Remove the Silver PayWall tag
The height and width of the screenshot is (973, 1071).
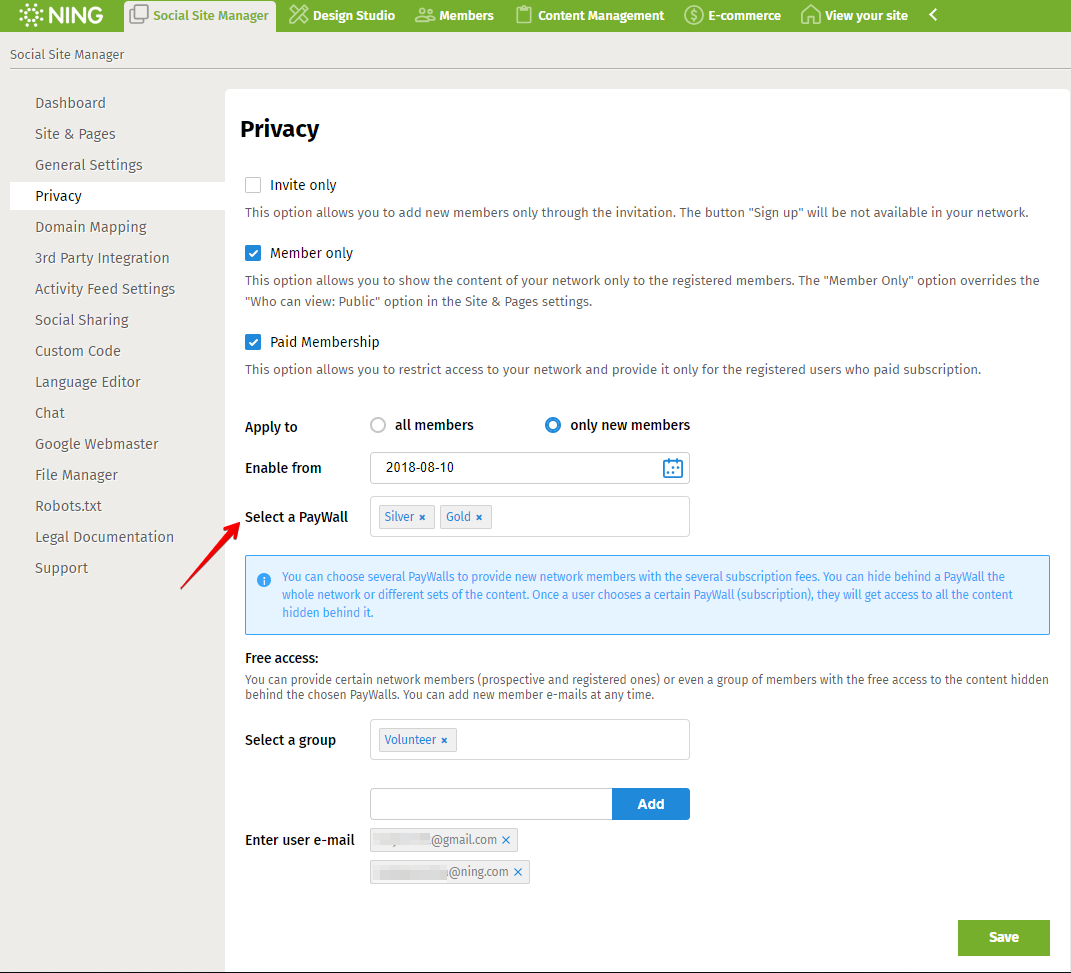(422, 517)
